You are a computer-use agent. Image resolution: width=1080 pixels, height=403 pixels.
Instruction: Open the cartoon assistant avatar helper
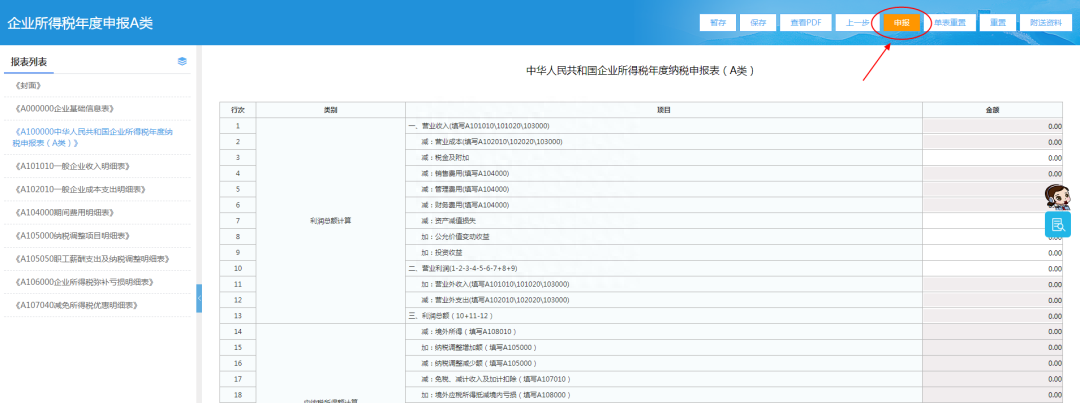(x=1058, y=197)
